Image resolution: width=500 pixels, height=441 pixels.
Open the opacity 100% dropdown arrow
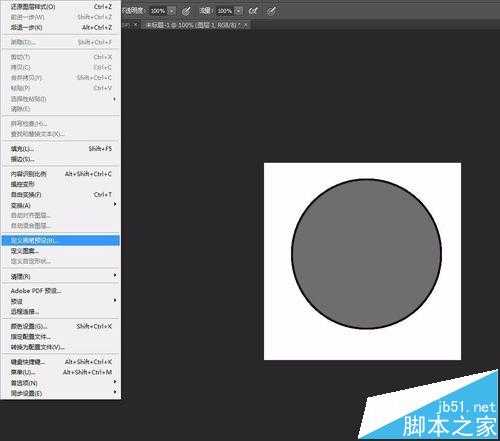(x=172, y=11)
